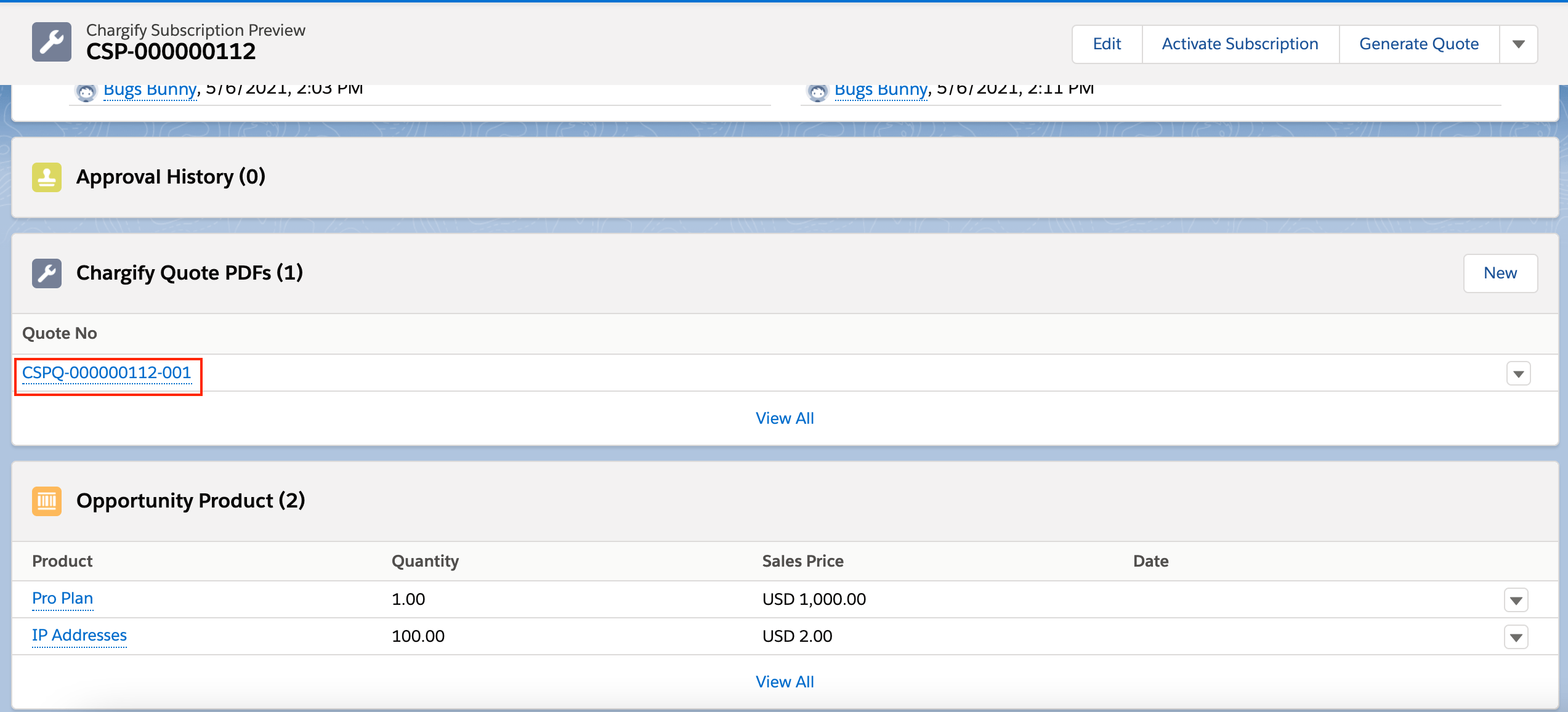The height and width of the screenshot is (712, 1568).
Task: Click the Approval History stamp icon
Action: click(x=47, y=177)
